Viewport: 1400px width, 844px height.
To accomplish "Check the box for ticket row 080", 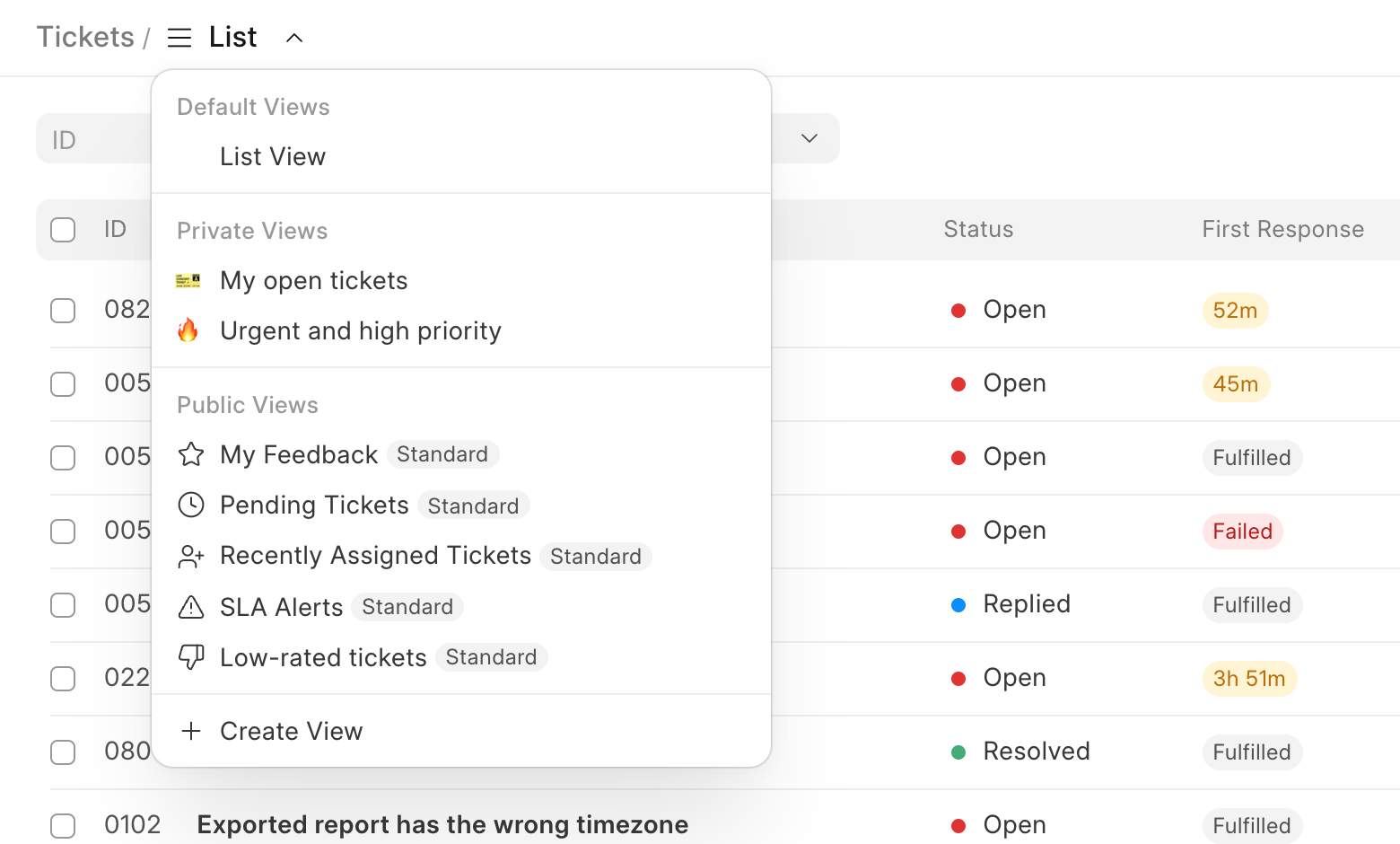I will (63, 752).
